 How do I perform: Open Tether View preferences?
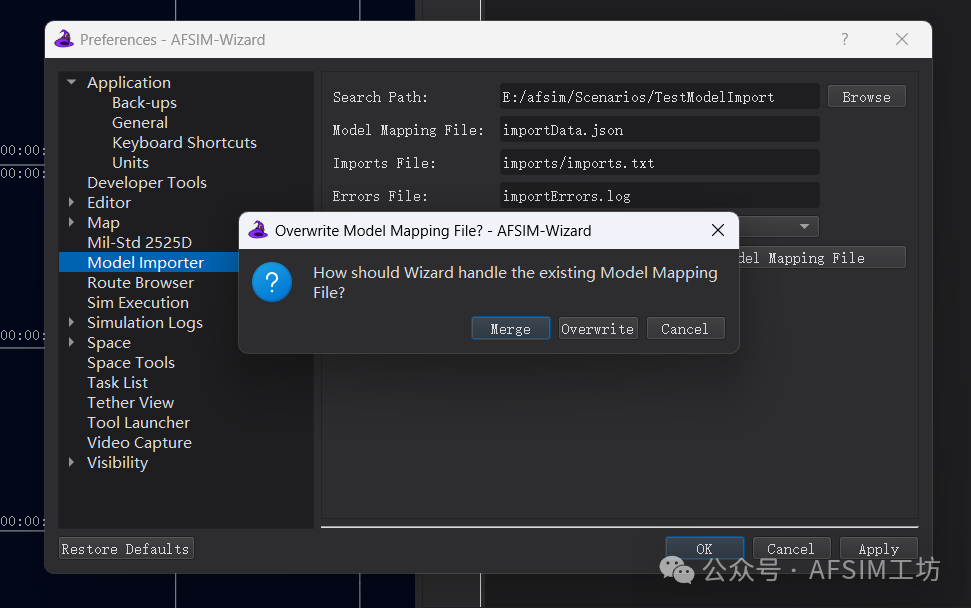click(131, 402)
